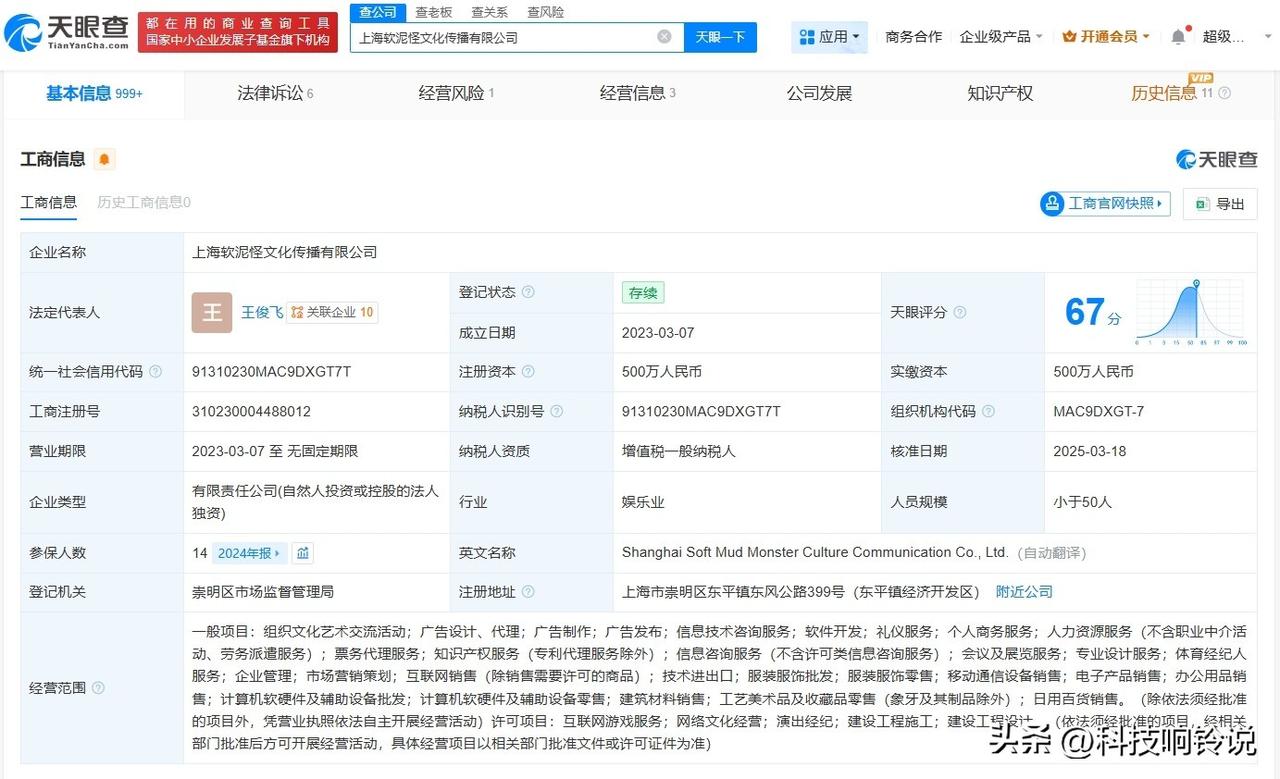Click the help icon beside 注册地址
Image resolution: width=1280 pixels, height=779 pixels.
pos(528,592)
